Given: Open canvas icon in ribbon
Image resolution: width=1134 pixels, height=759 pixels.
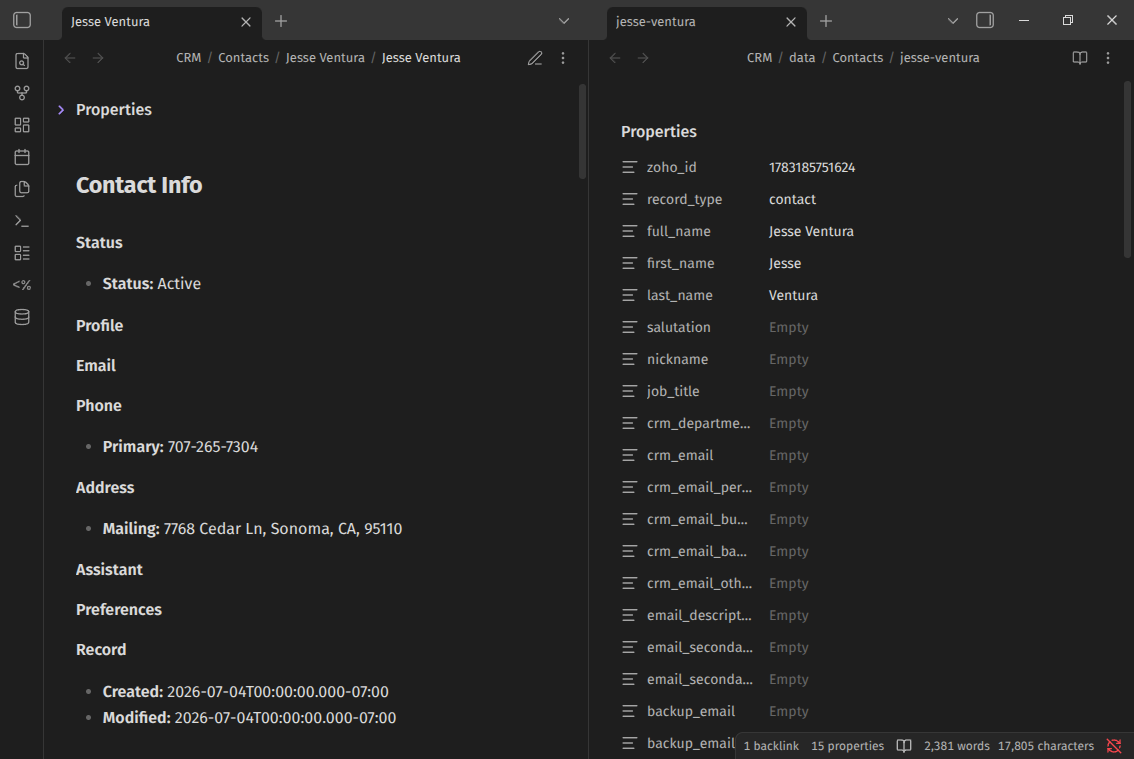Looking at the screenshot, I should pos(22,125).
